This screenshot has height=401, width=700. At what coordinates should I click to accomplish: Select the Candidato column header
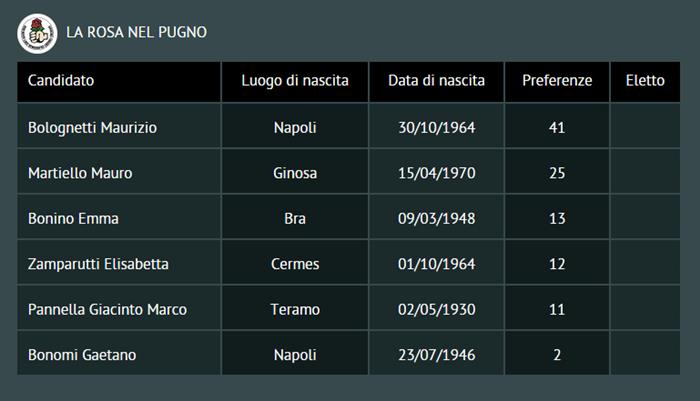tap(61, 81)
